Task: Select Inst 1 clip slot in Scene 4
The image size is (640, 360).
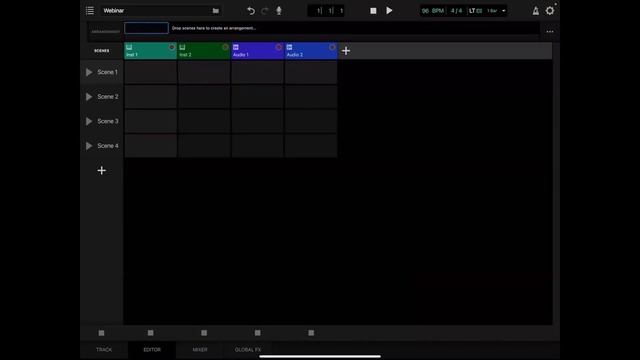Action: coord(150,146)
